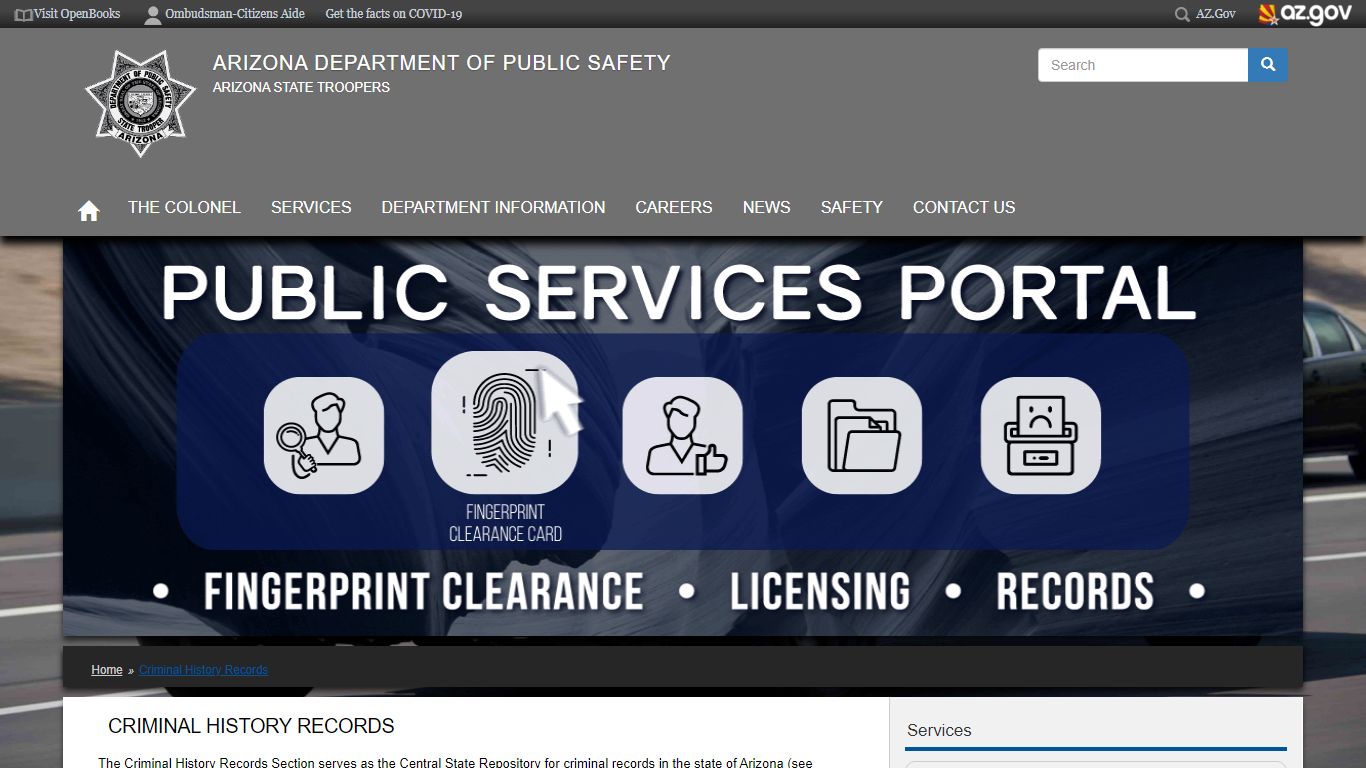Open Criminal History Records breadcrumb
Image resolution: width=1366 pixels, height=768 pixels.
coord(203,670)
